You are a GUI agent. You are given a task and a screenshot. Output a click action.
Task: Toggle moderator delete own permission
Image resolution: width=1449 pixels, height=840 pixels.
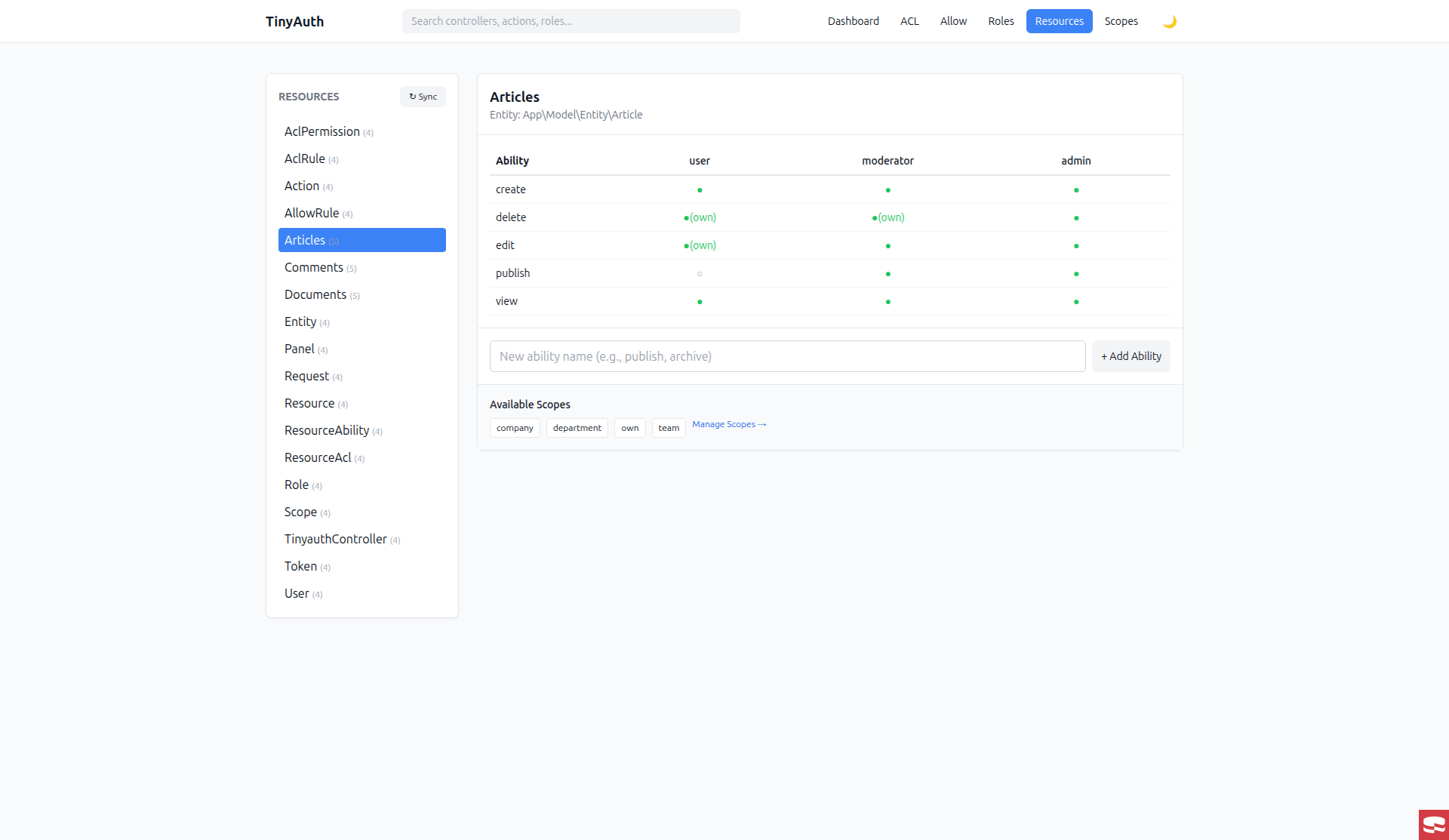coord(888,218)
